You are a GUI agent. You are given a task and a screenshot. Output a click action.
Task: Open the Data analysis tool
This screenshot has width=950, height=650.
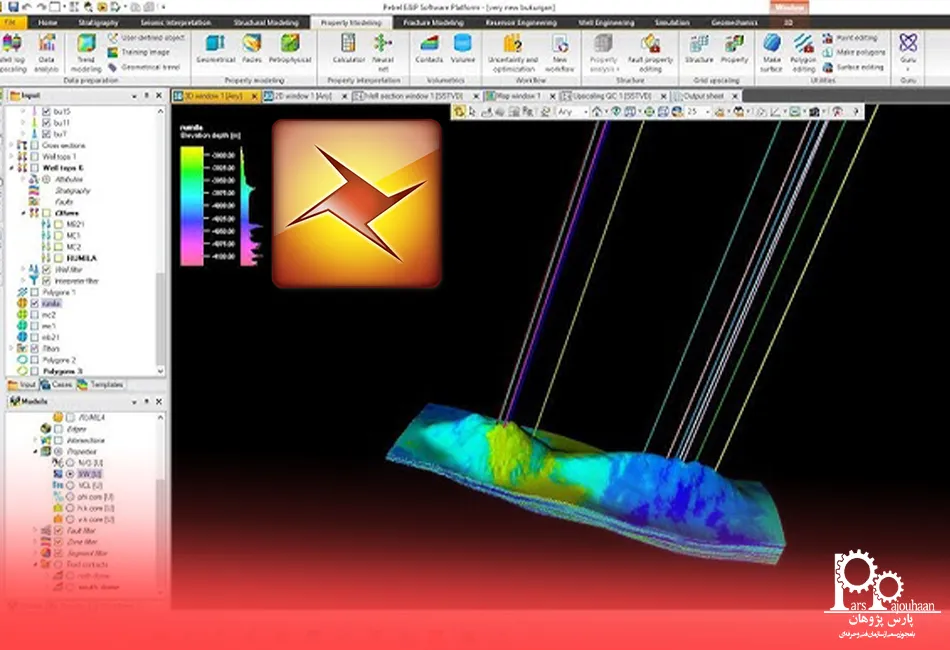point(46,50)
